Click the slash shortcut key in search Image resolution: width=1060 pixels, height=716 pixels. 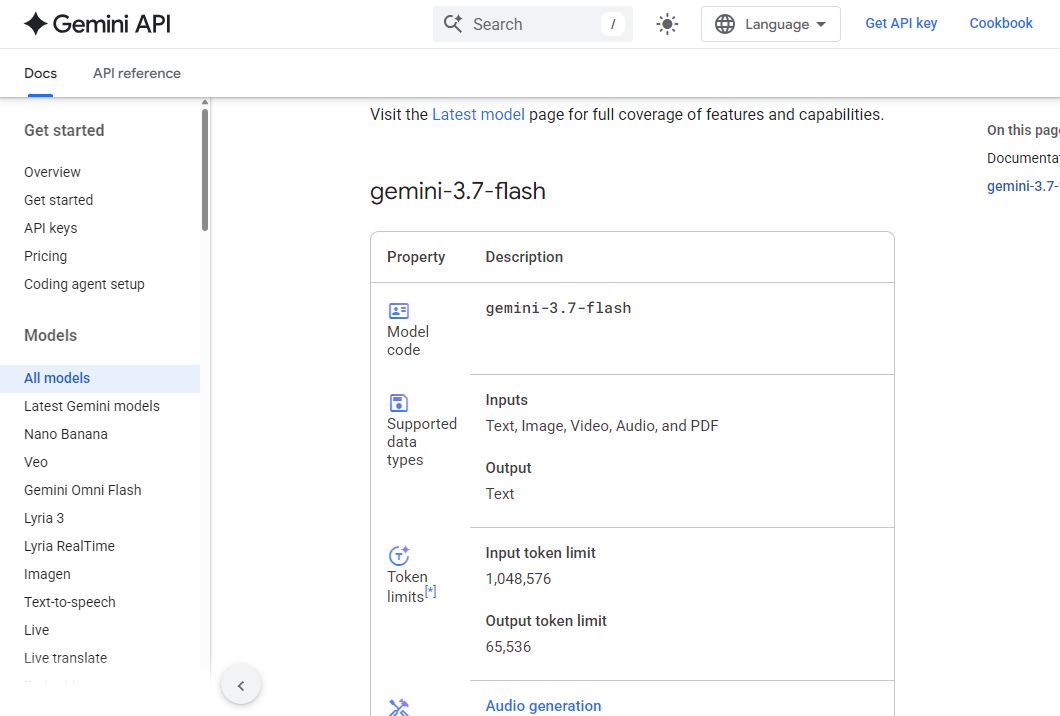coord(612,24)
